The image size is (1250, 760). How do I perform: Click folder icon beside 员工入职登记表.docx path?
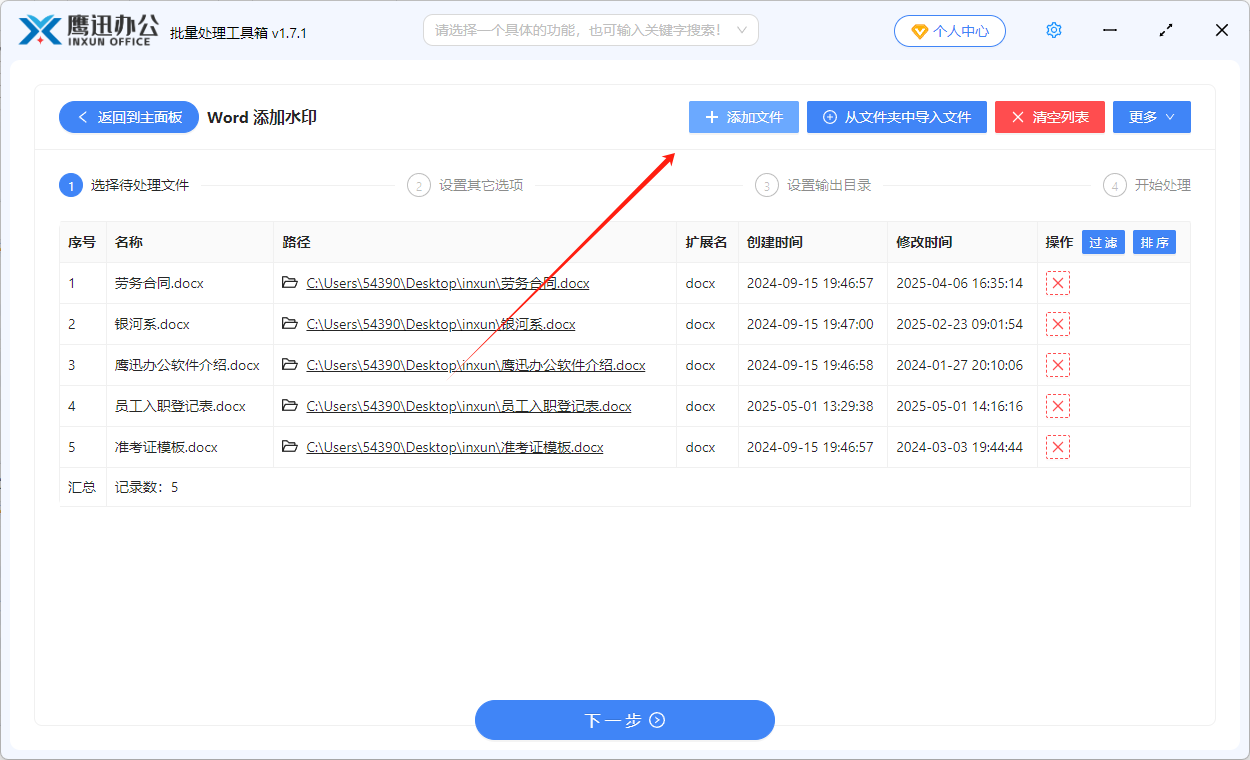(290, 406)
